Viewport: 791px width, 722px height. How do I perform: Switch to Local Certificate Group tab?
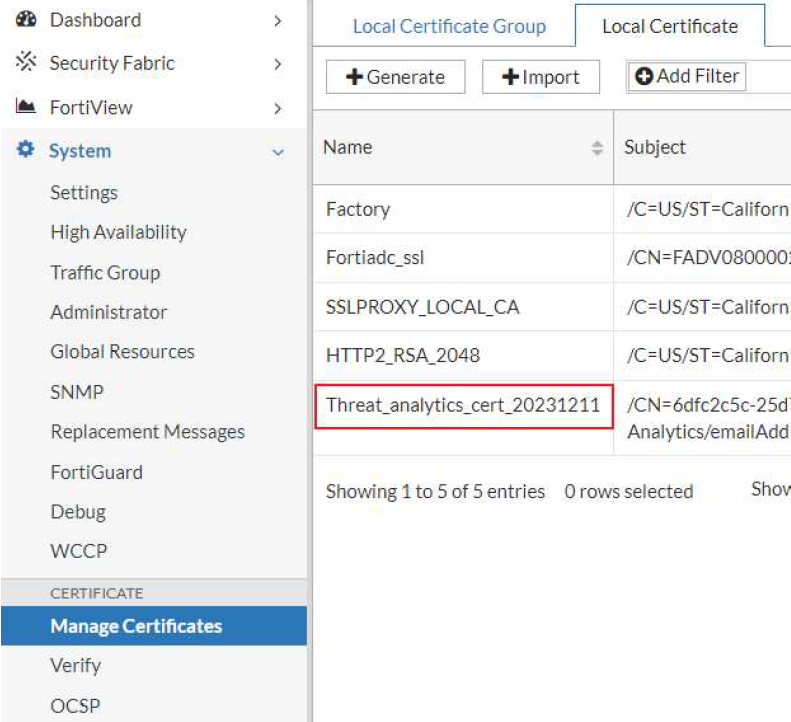(x=449, y=26)
